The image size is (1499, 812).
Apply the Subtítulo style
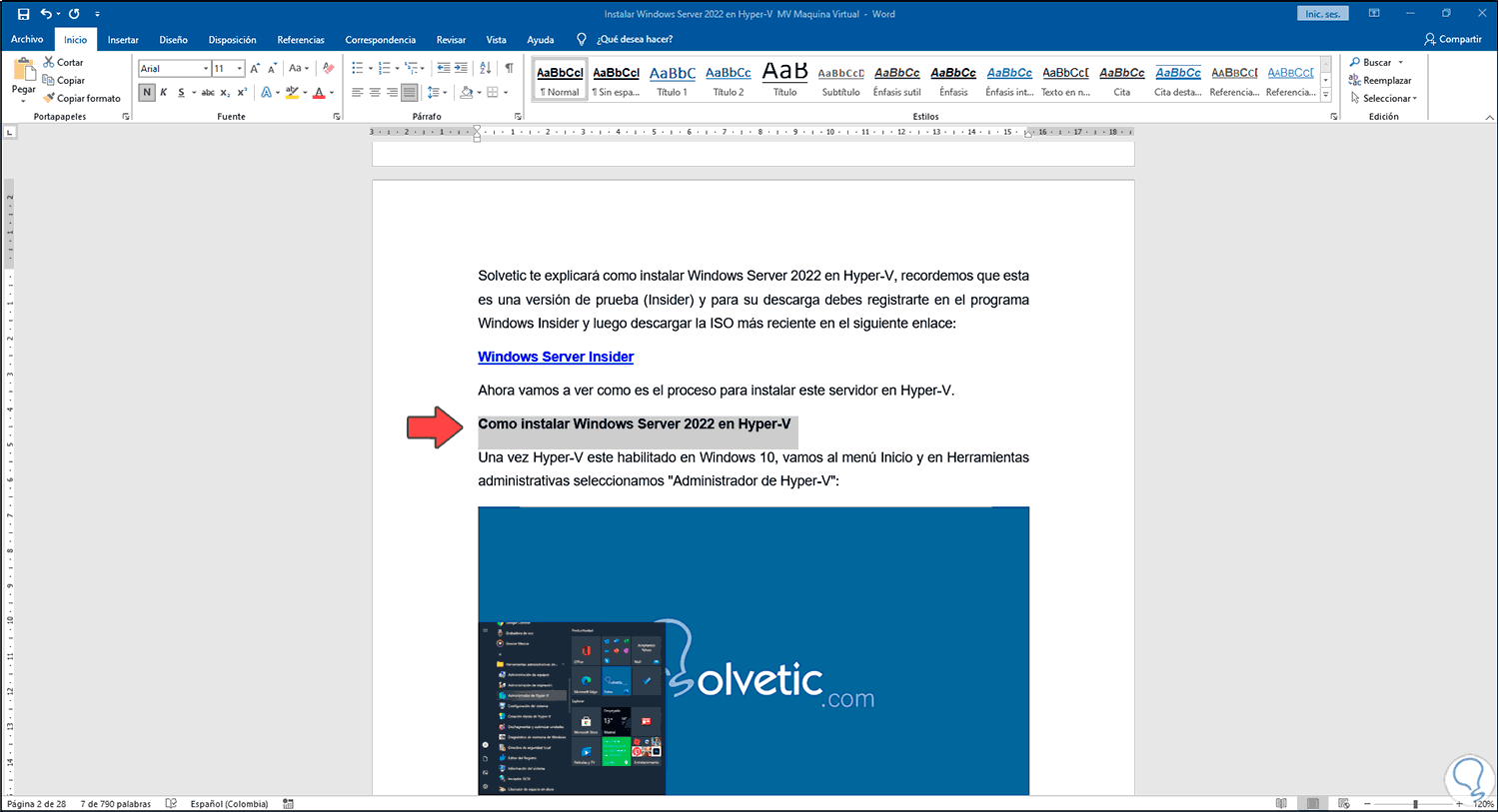point(840,81)
